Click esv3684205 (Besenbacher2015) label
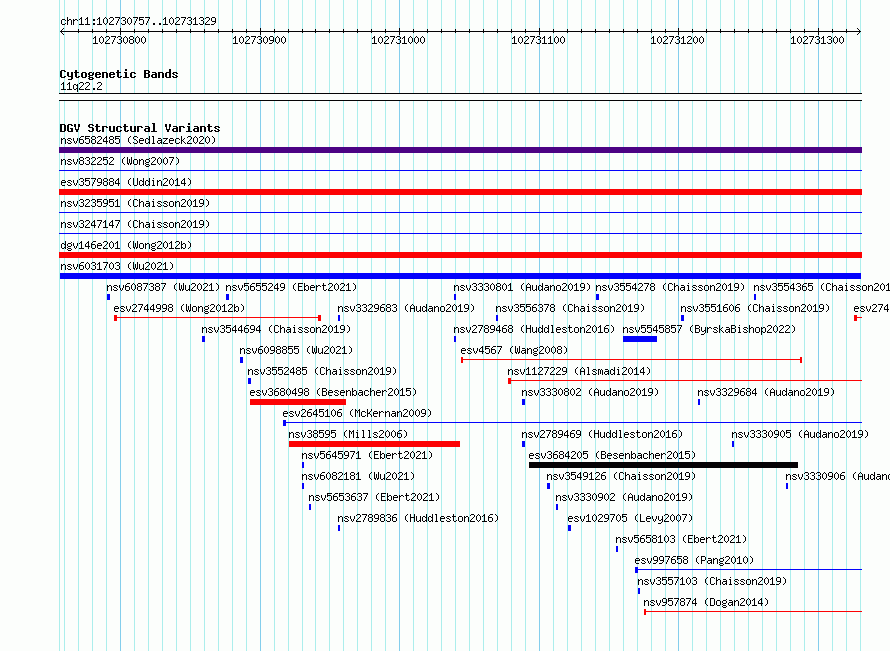 tap(612, 455)
